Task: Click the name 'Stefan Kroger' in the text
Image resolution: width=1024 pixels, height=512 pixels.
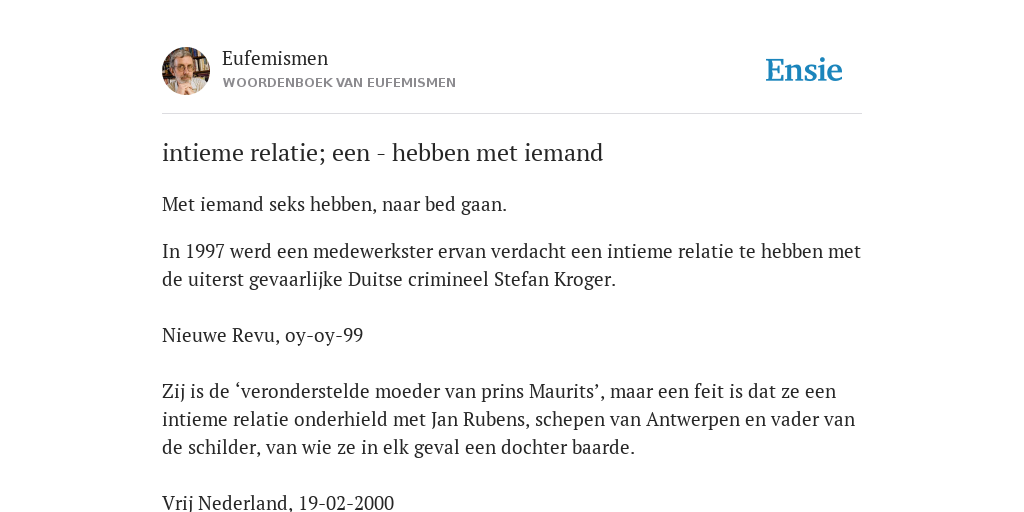Action: pyautogui.click(x=552, y=280)
